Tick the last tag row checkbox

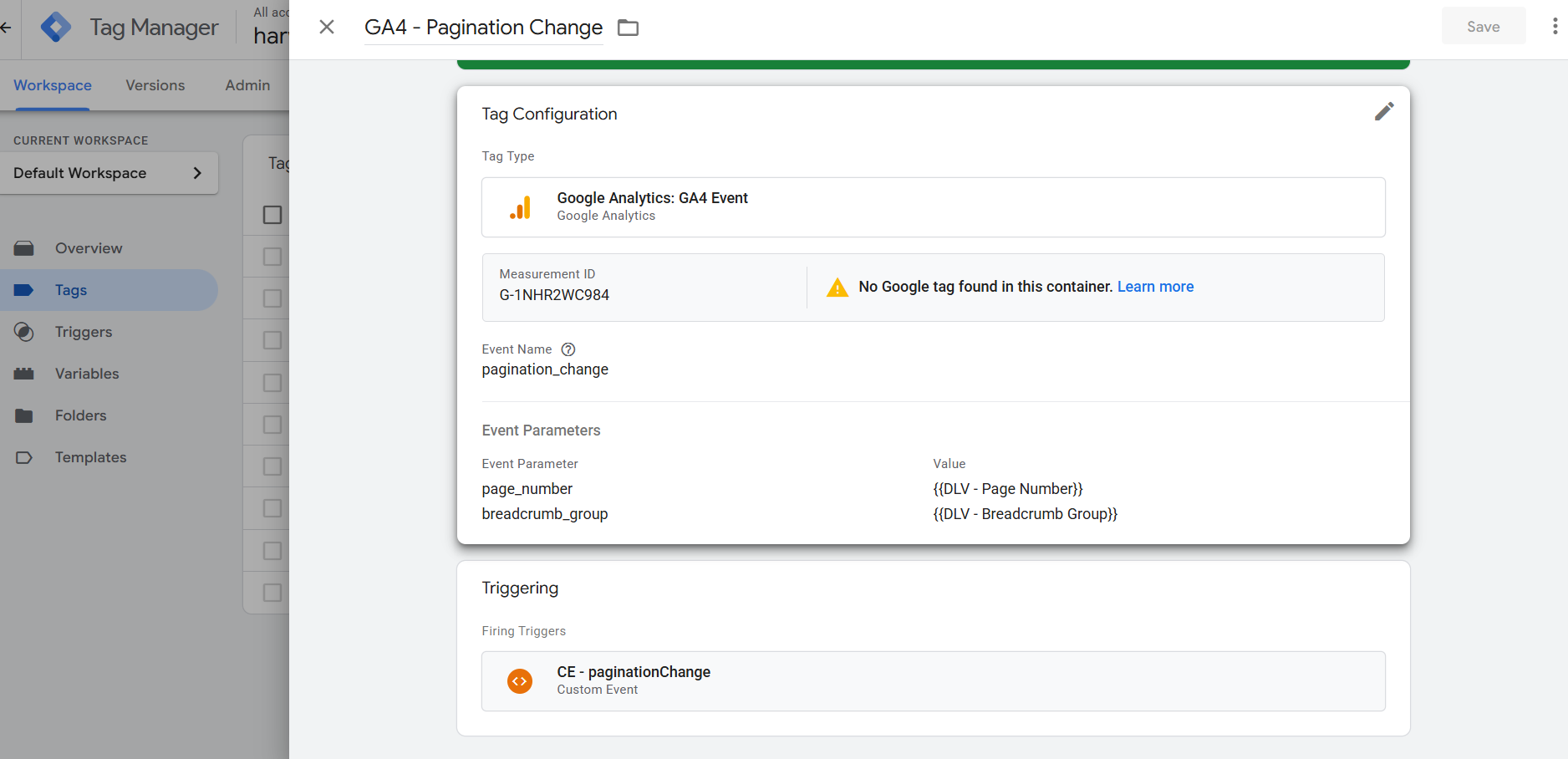pos(272,593)
